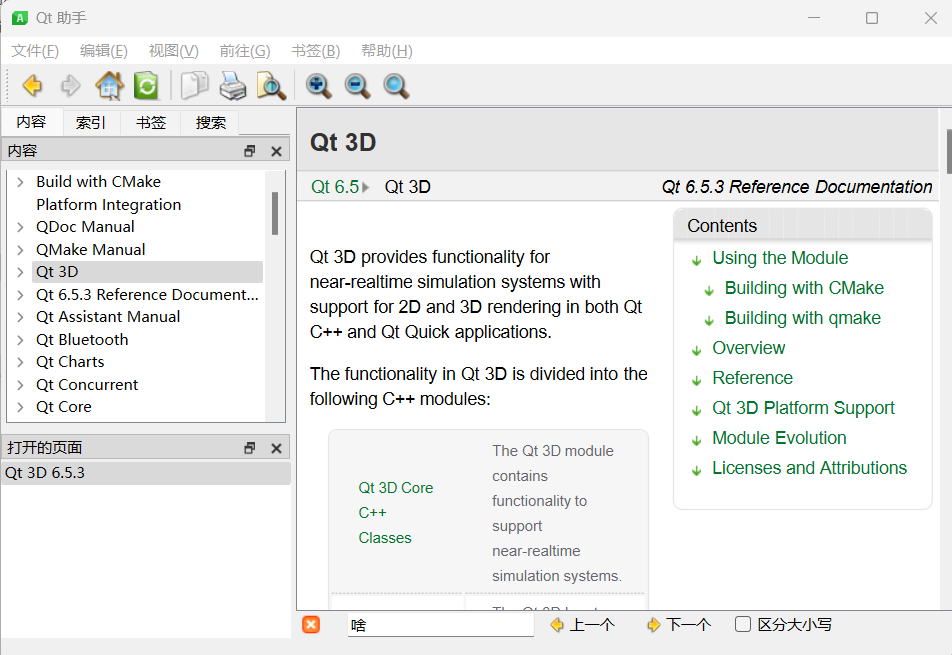Screen dimensions: 952x655
Task: Switch to the 书签 tab
Action: pyautogui.click(x=151, y=123)
